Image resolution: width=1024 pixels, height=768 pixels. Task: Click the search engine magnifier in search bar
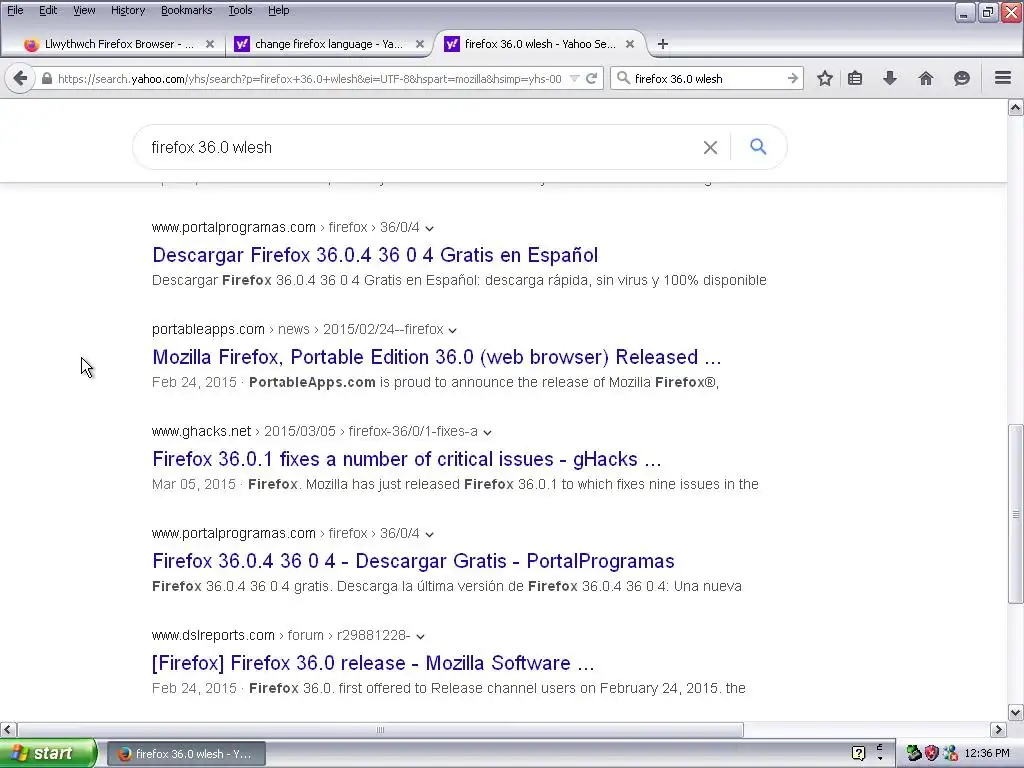point(623,78)
